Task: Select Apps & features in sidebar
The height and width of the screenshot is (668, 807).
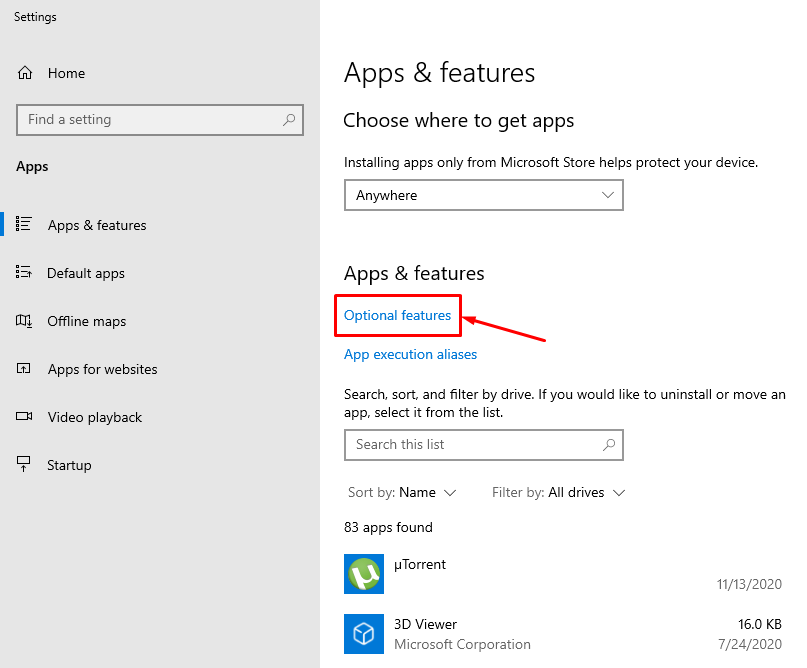Action: (x=97, y=225)
